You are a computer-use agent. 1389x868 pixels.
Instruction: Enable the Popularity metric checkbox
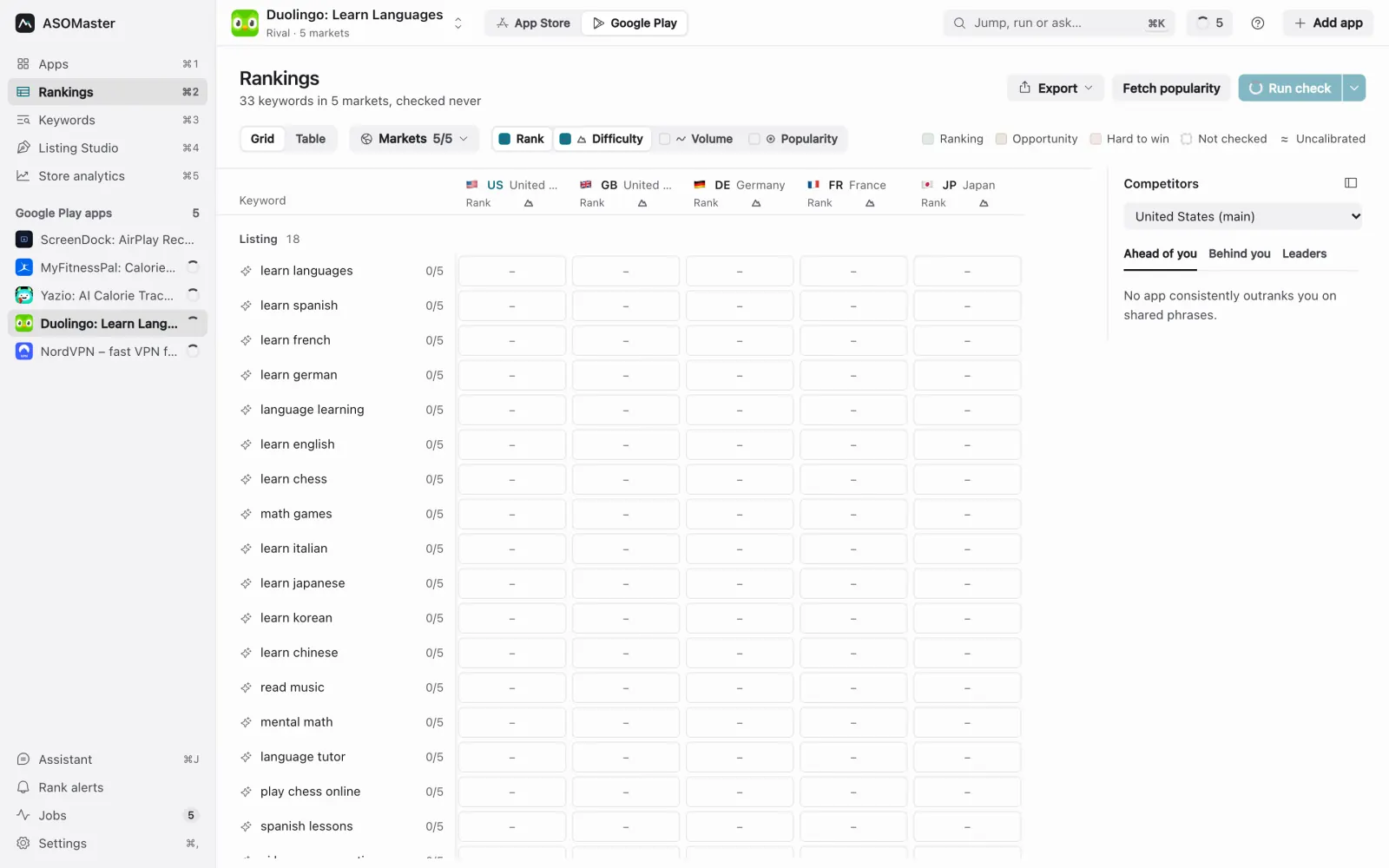click(x=754, y=139)
